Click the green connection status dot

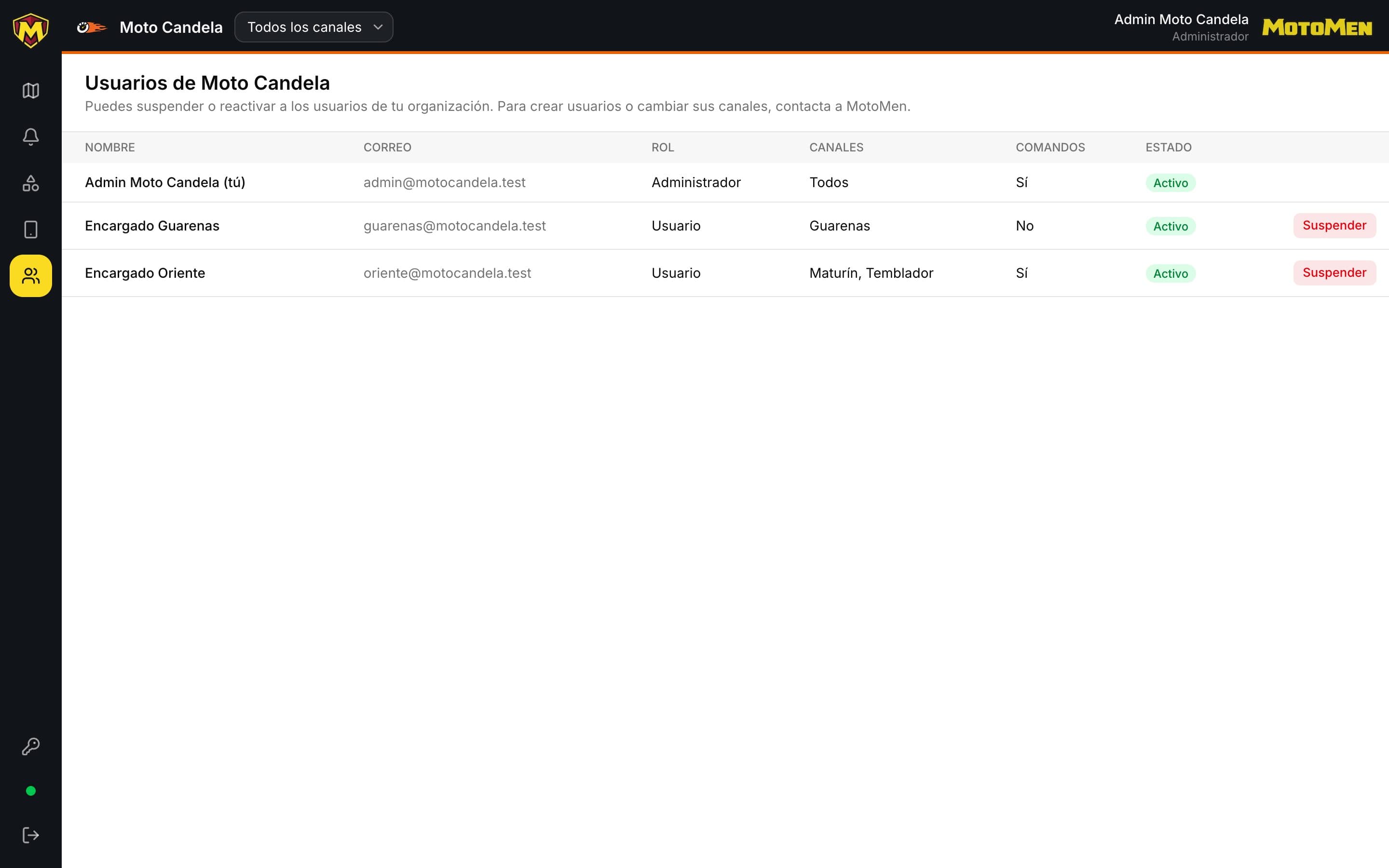[x=31, y=791]
